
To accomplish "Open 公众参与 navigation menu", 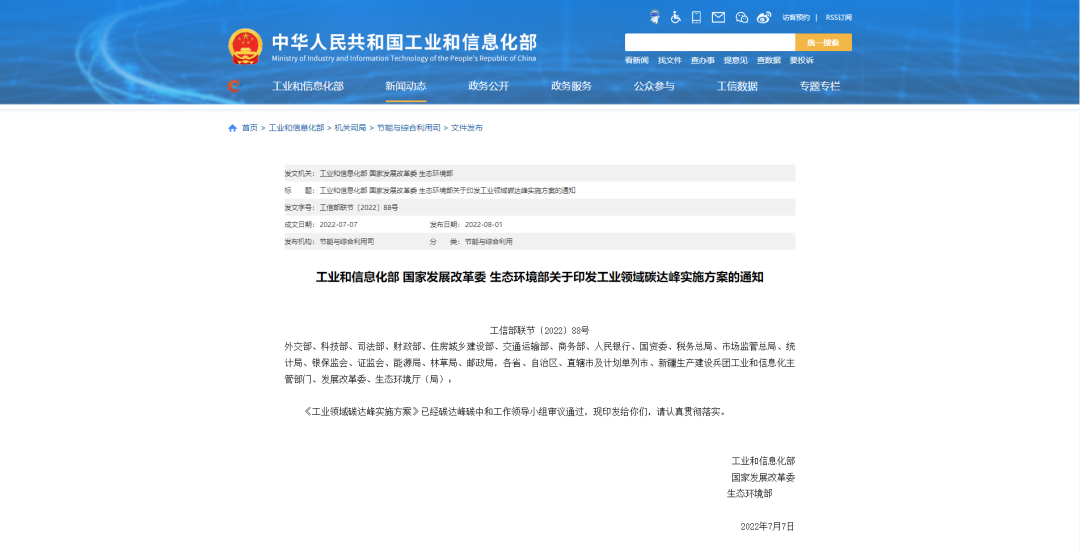I will pyautogui.click(x=654, y=87).
